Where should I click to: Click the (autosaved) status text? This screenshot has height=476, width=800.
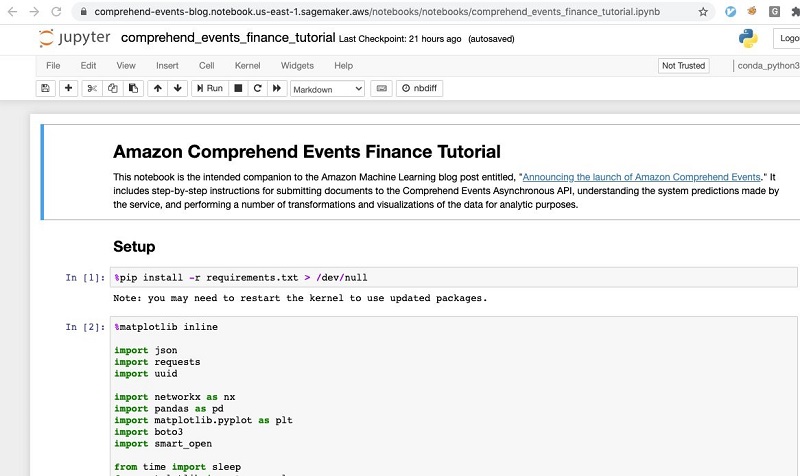pos(491,39)
